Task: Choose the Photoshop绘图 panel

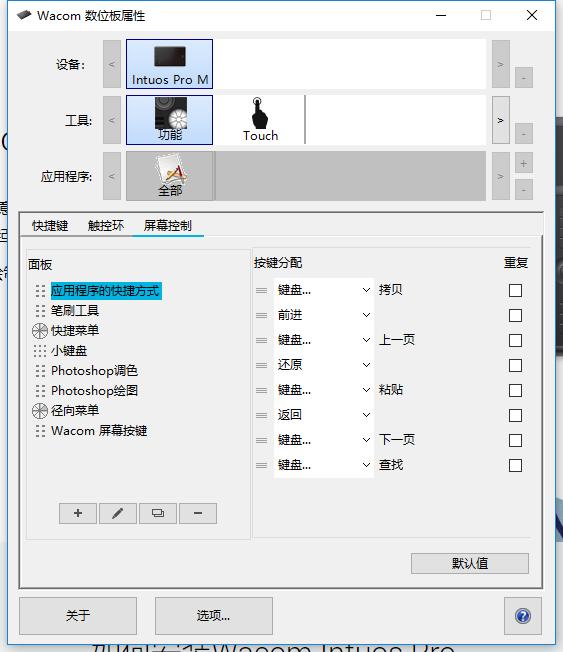Action: (x=94, y=390)
